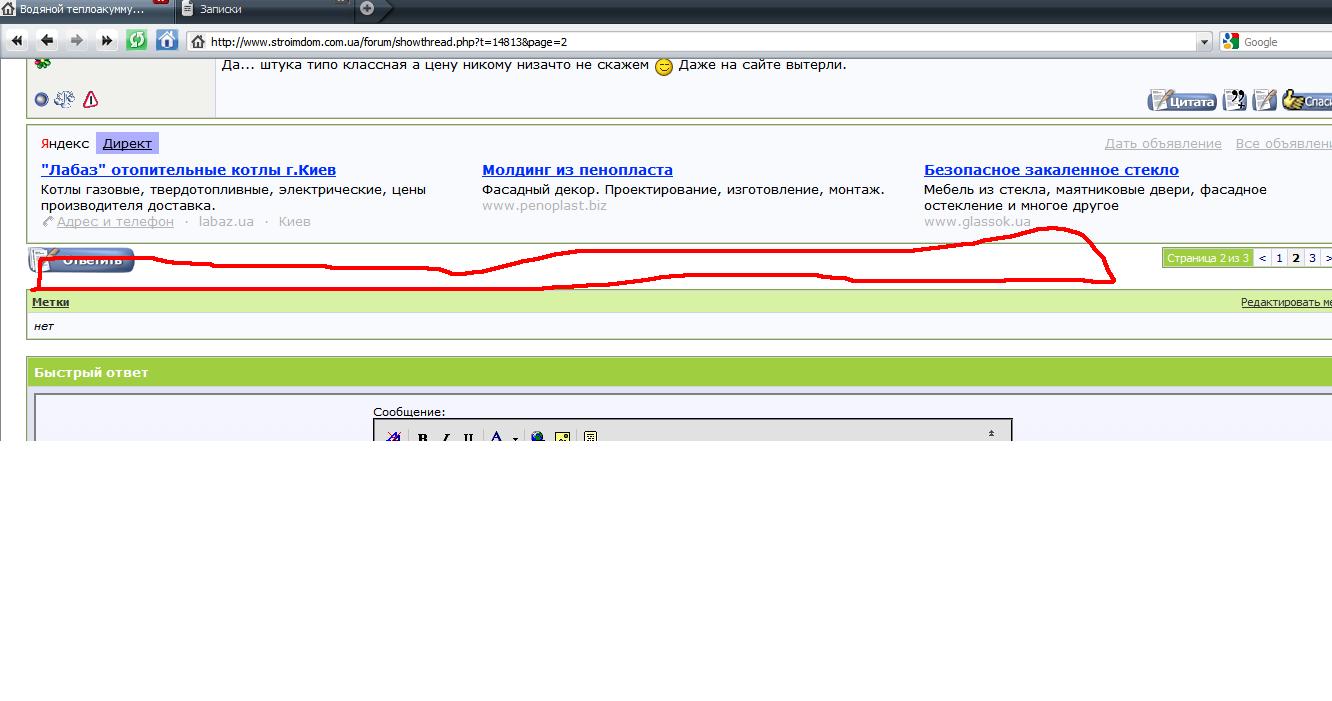Click the quick reply notepad icon
The width and height of the screenshot is (1332, 701).
pos(1265,100)
